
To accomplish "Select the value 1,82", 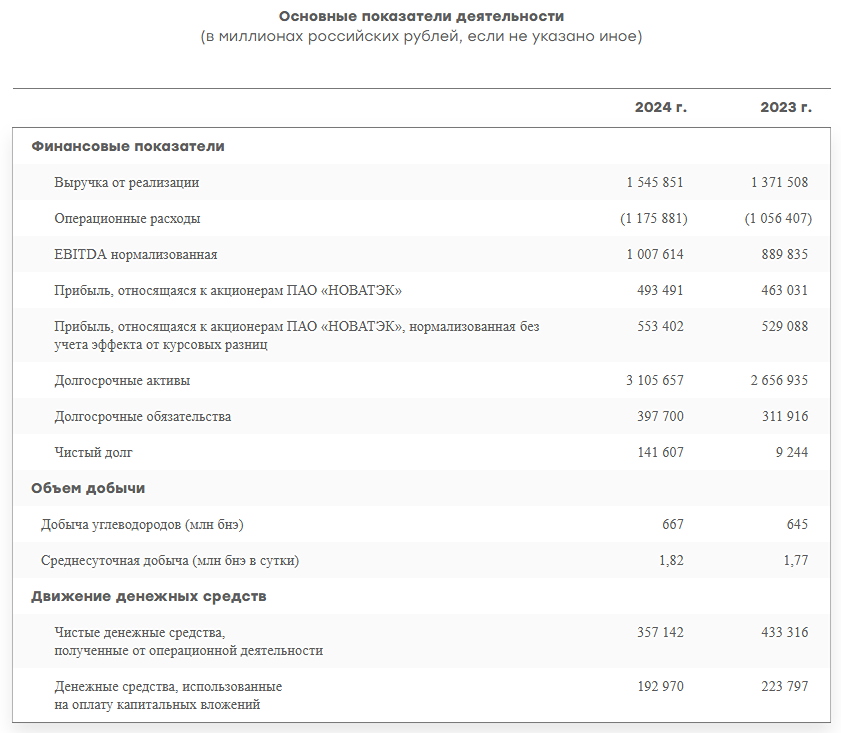I will (672, 561).
